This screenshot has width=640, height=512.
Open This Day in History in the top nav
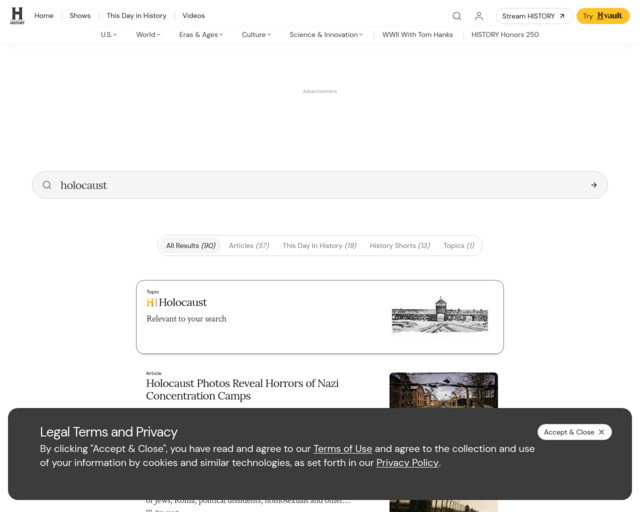(x=136, y=16)
